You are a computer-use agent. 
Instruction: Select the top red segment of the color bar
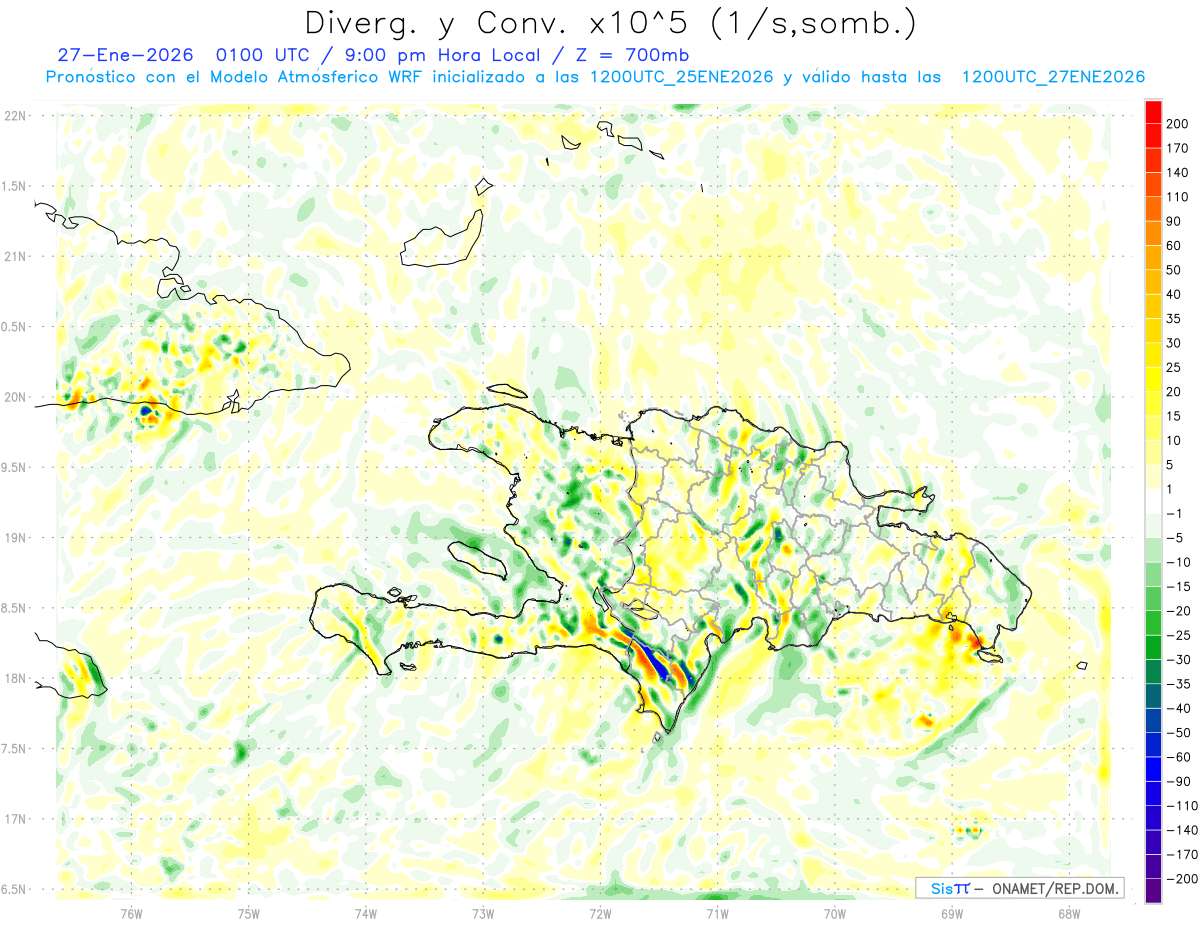pyautogui.click(x=1153, y=111)
